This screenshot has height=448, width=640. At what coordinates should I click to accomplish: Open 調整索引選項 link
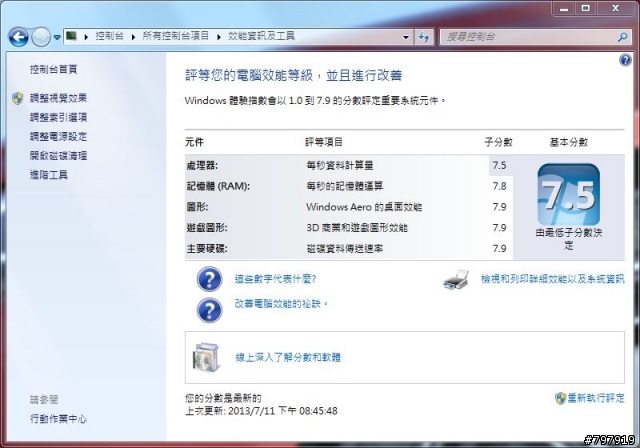58,118
